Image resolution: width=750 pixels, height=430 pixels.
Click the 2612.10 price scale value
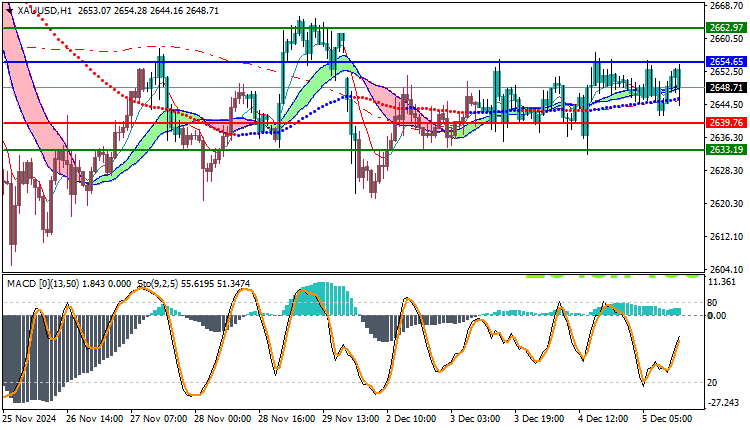click(727, 237)
